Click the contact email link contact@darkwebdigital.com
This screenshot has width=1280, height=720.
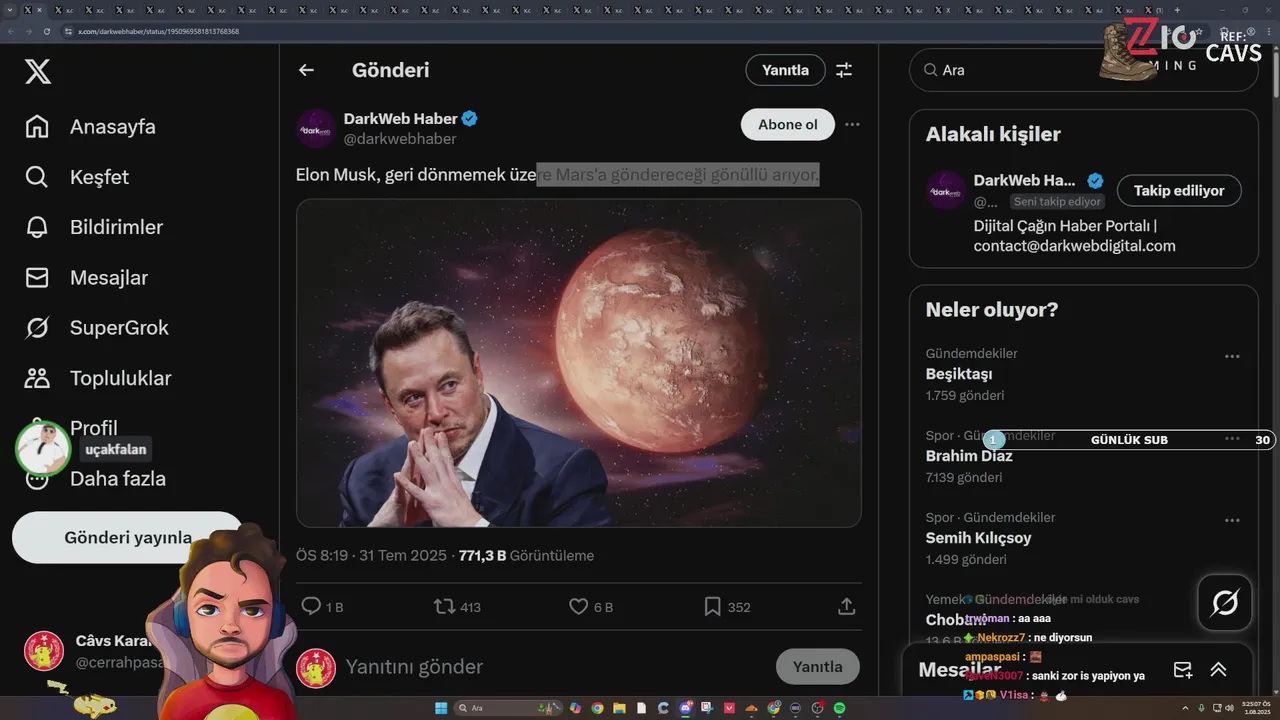click(x=1074, y=246)
